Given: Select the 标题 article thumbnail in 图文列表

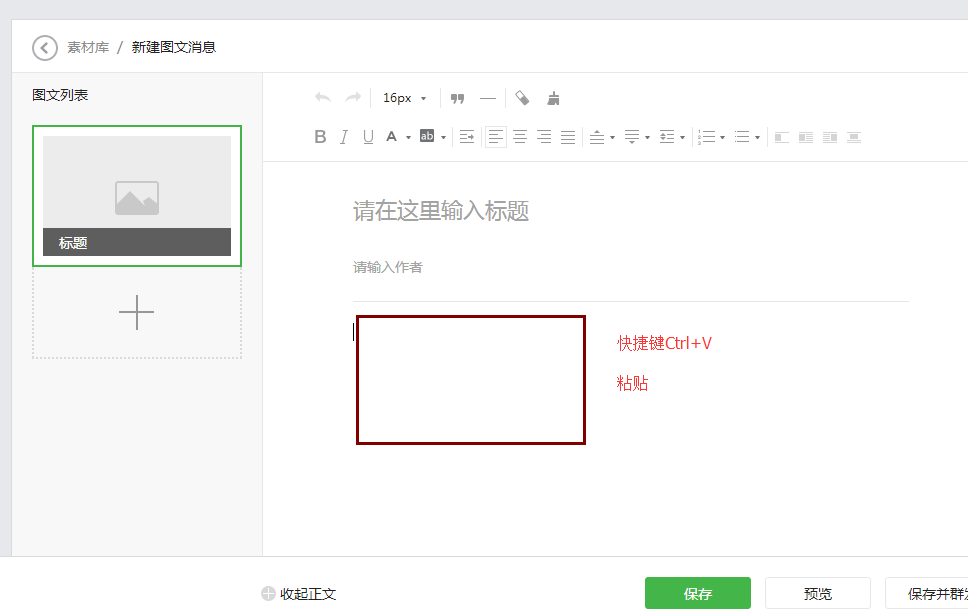Looking at the screenshot, I should coord(137,195).
